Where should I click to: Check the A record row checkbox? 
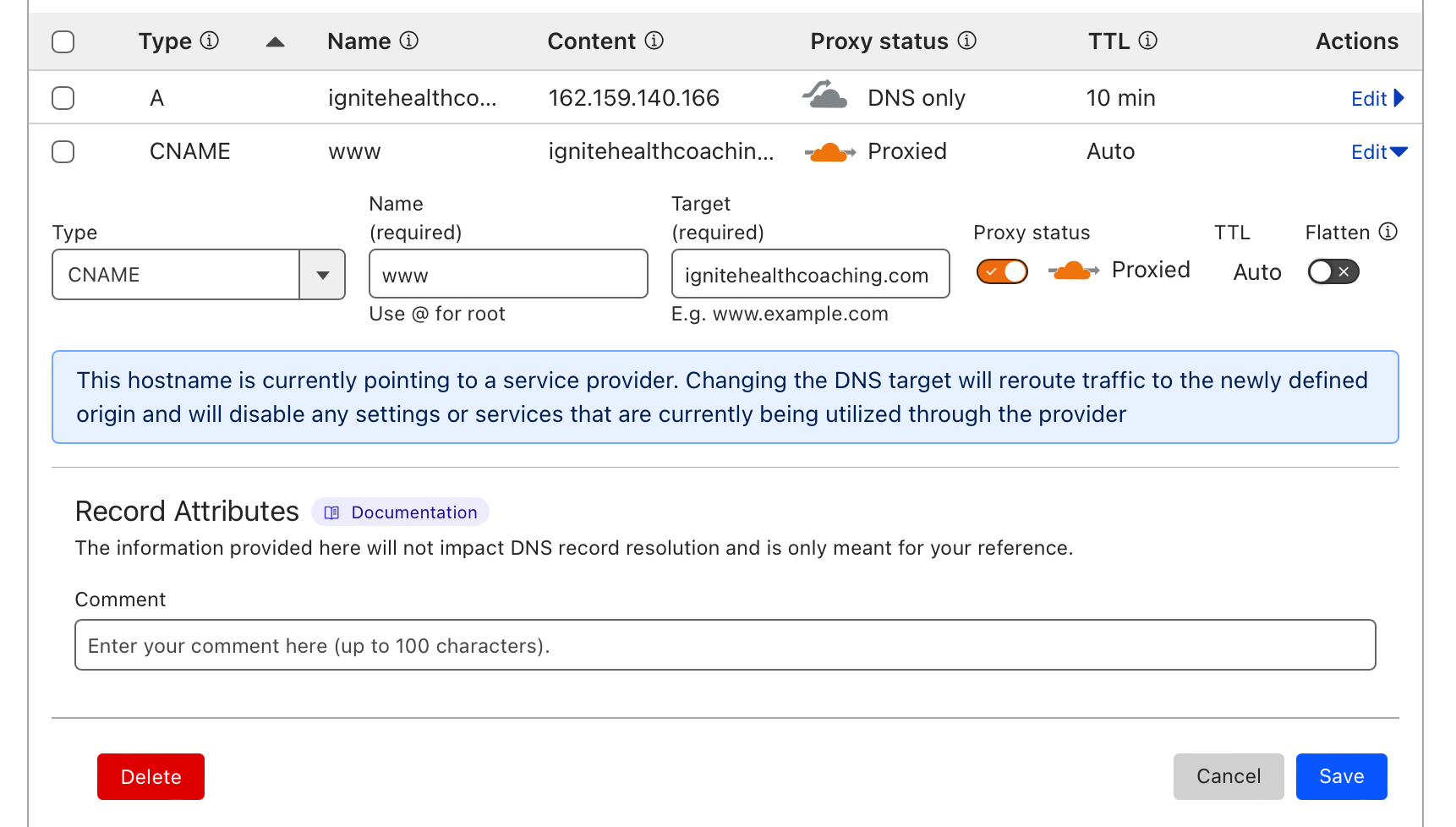[x=63, y=98]
